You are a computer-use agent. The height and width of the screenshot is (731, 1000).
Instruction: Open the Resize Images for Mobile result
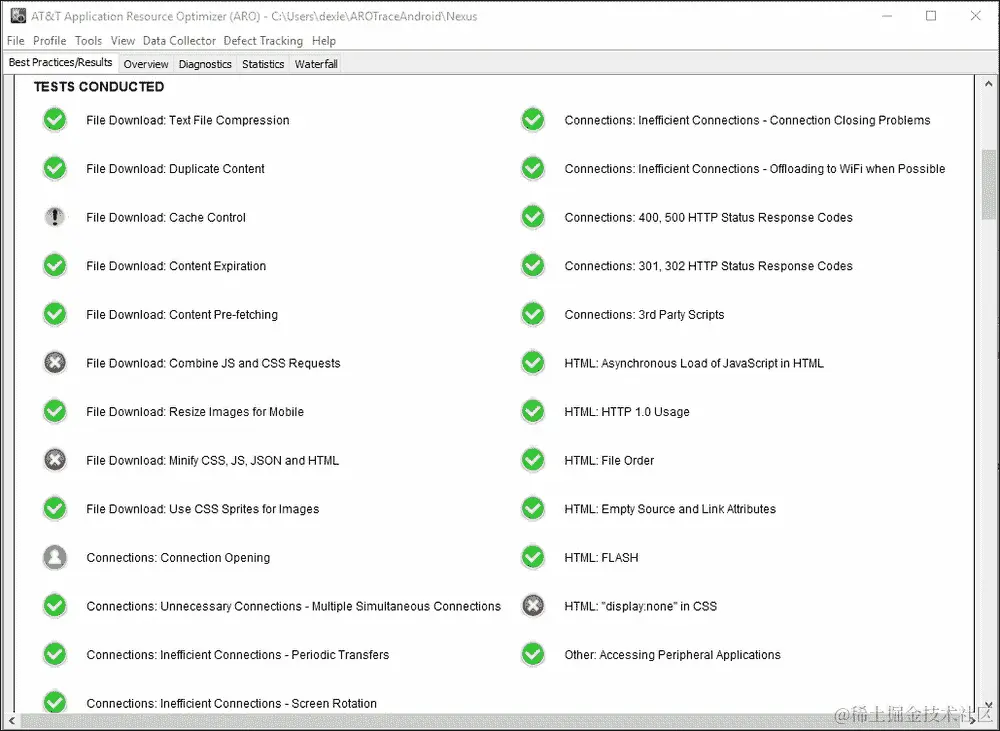tap(195, 411)
